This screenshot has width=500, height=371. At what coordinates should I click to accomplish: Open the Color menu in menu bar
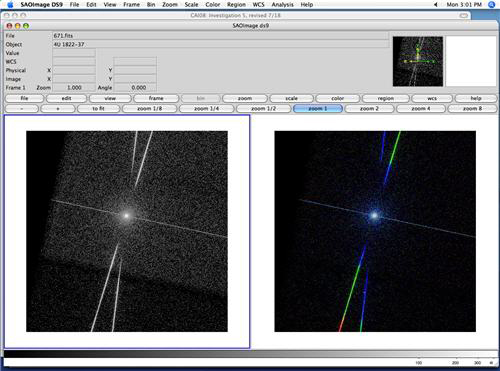213,5
